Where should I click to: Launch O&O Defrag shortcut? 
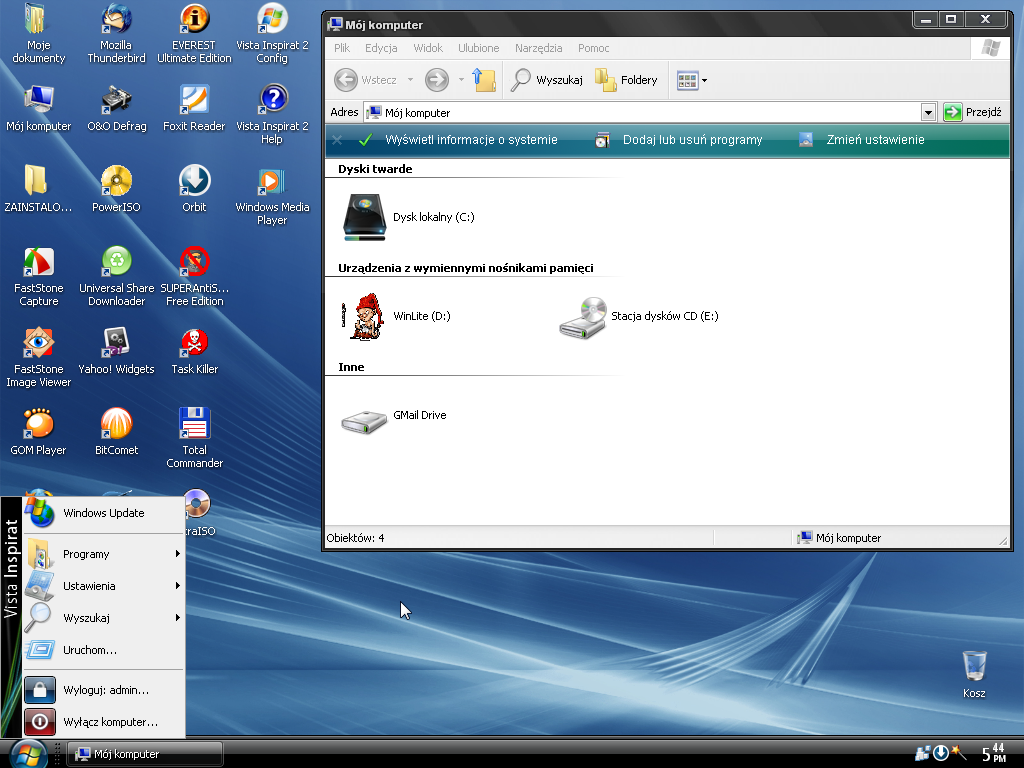click(x=116, y=108)
